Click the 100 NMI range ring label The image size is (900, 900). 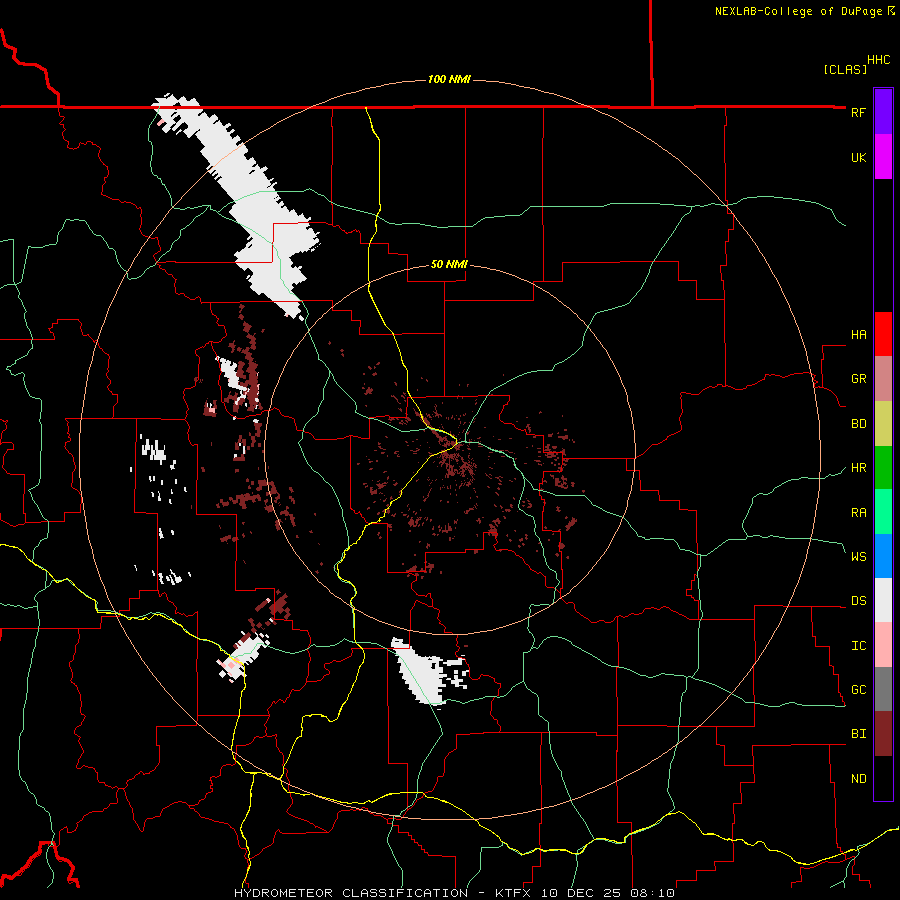point(449,79)
